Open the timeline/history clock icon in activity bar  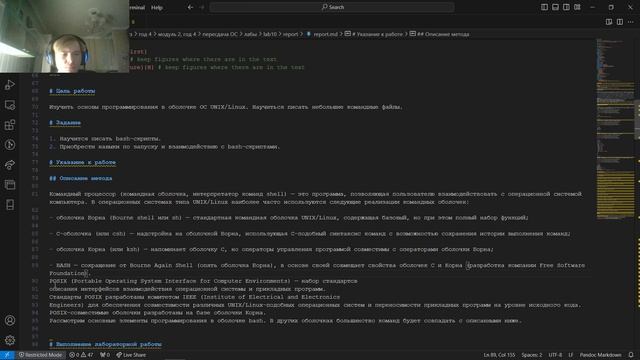[x=10, y=145]
